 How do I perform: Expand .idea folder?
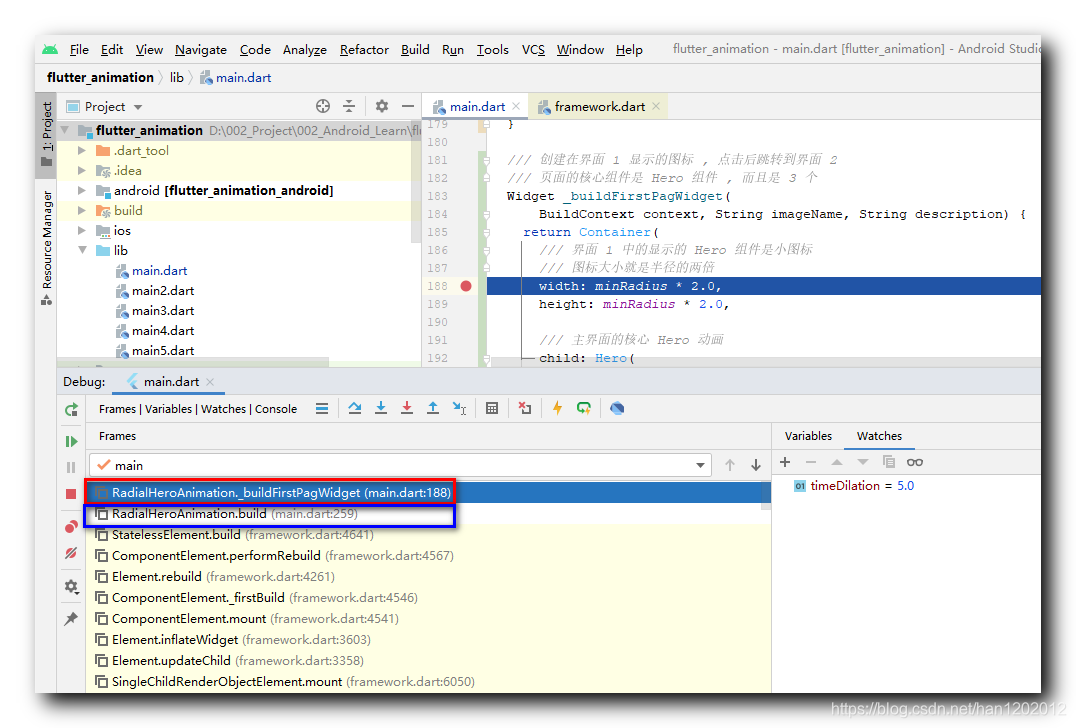pyautogui.click(x=82, y=170)
